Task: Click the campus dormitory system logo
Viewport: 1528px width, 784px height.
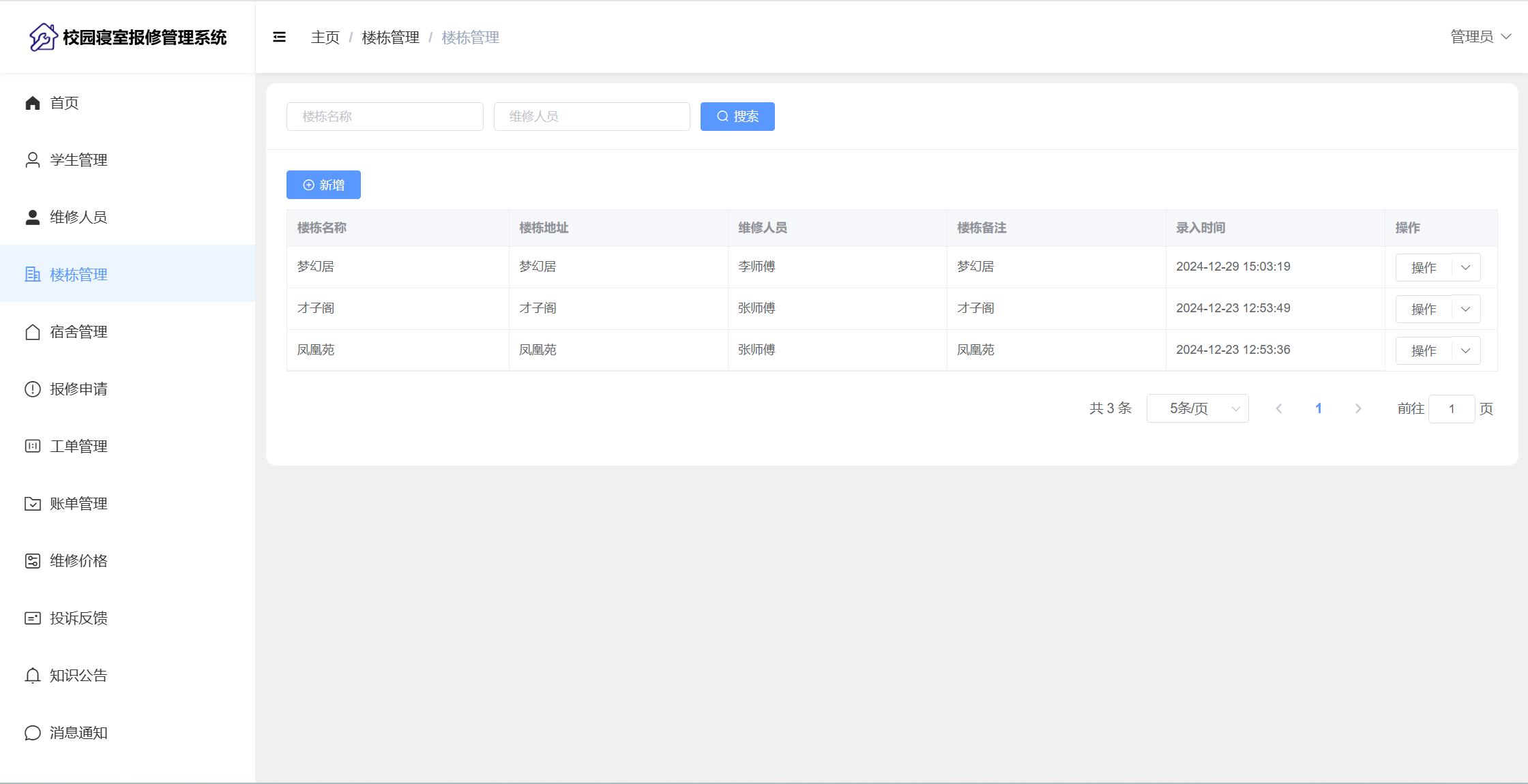Action: click(x=43, y=37)
